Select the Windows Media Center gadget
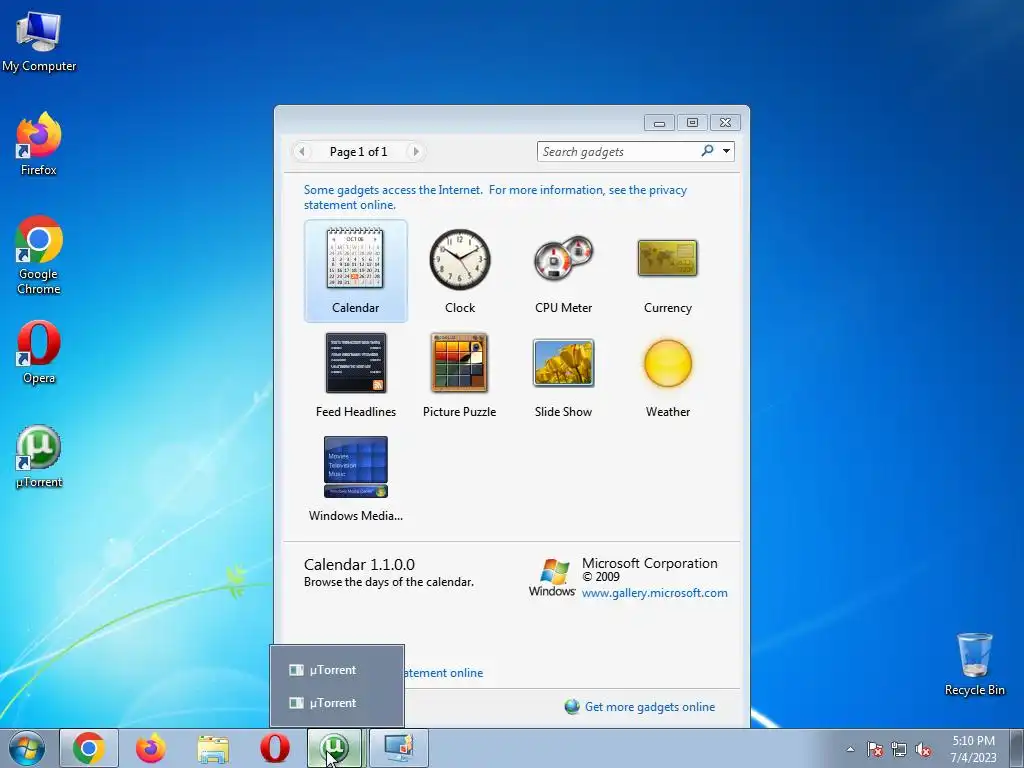 [x=355, y=479]
